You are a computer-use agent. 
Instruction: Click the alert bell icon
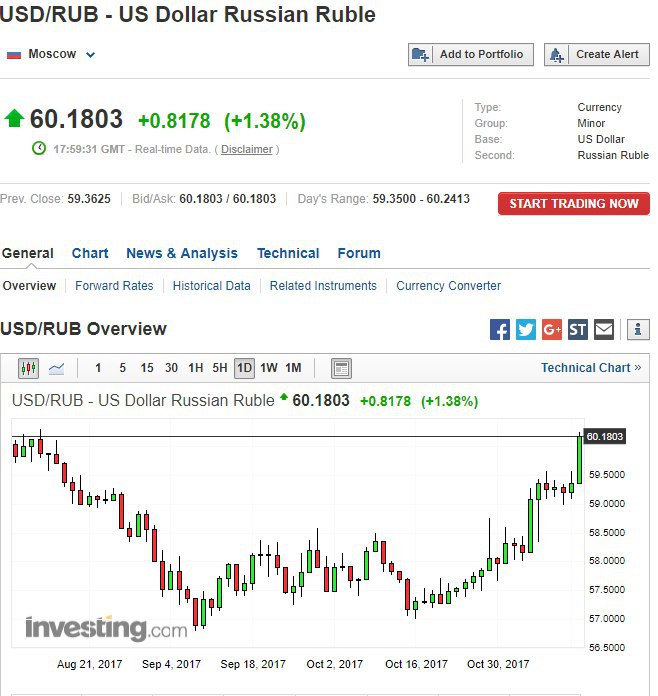(x=557, y=55)
